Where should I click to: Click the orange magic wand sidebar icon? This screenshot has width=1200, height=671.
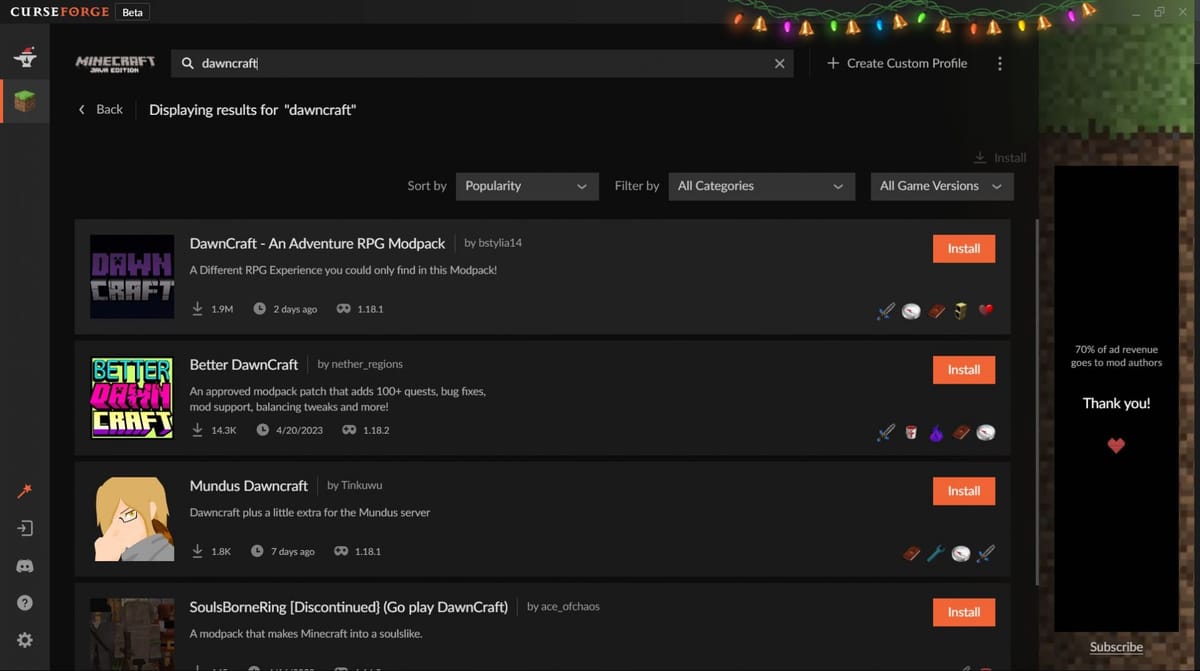pyautogui.click(x=25, y=490)
